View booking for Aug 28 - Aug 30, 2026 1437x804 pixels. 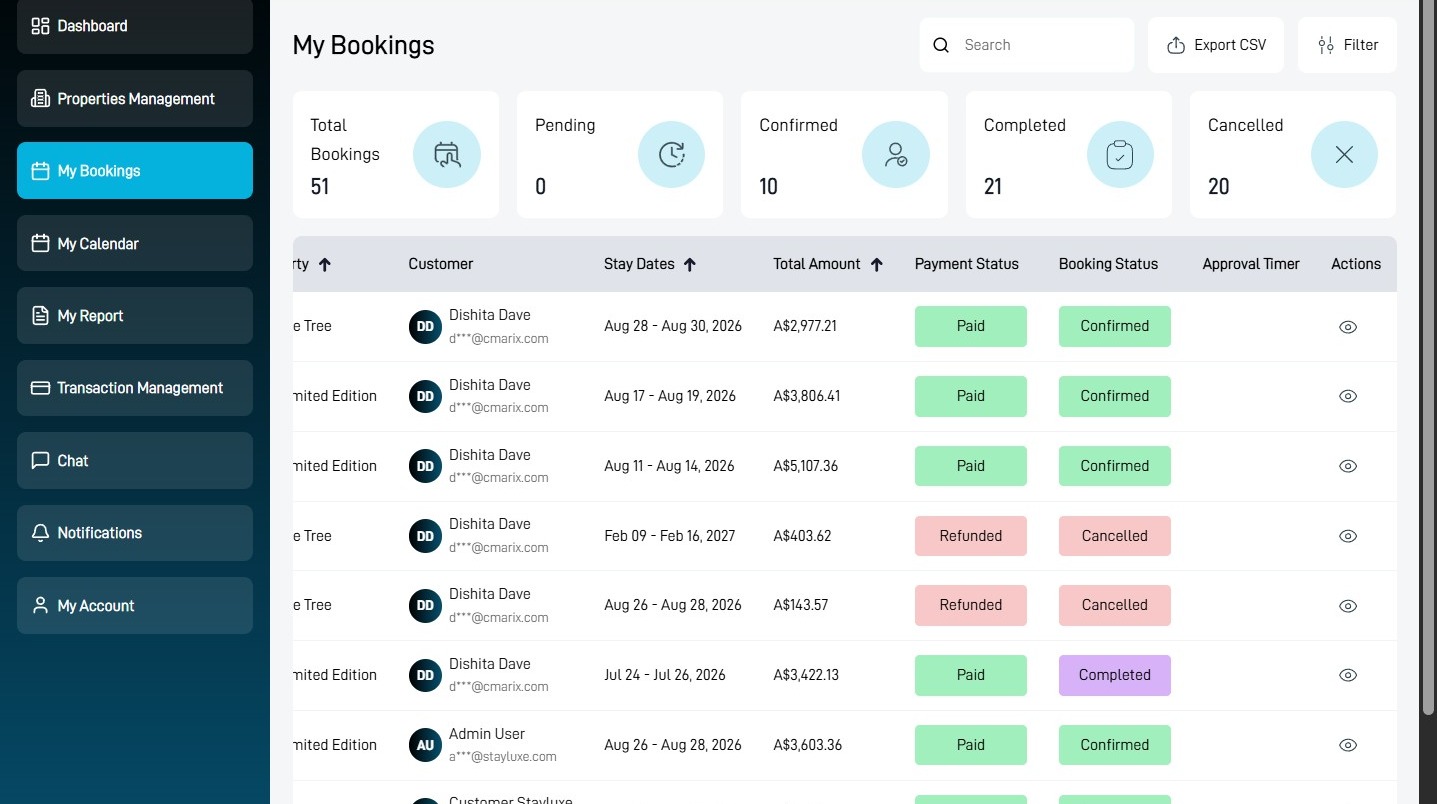pyautogui.click(x=1348, y=327)
